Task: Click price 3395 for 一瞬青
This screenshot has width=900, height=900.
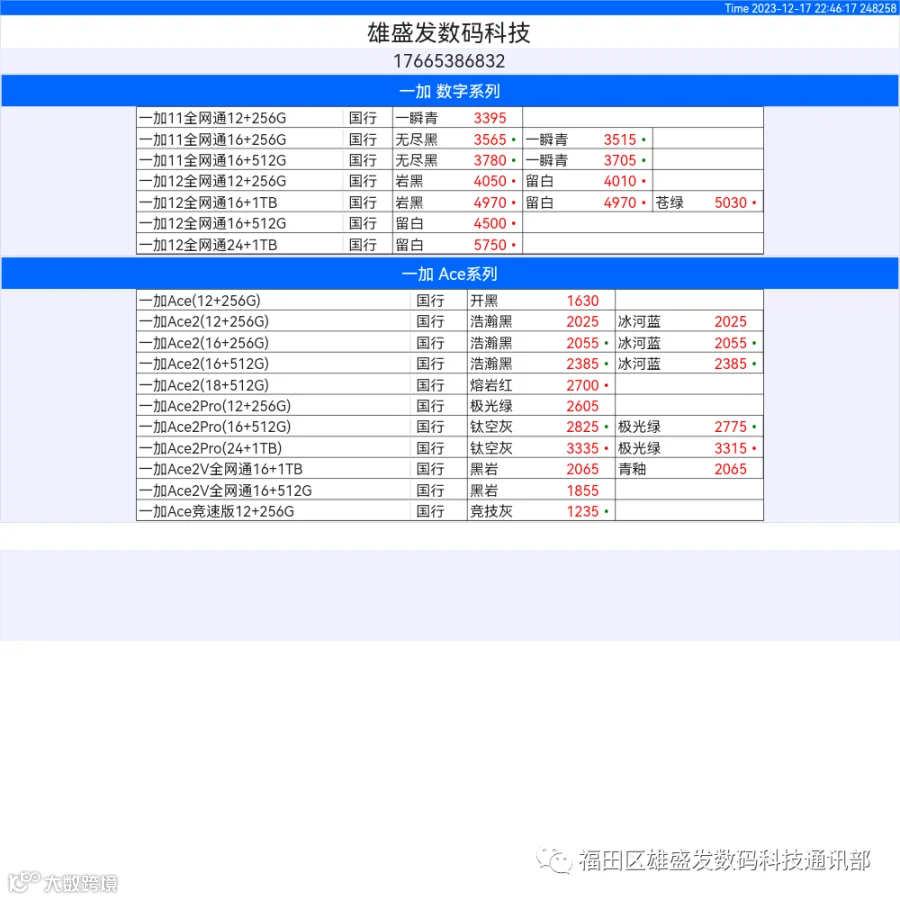Action: point(490,118)
